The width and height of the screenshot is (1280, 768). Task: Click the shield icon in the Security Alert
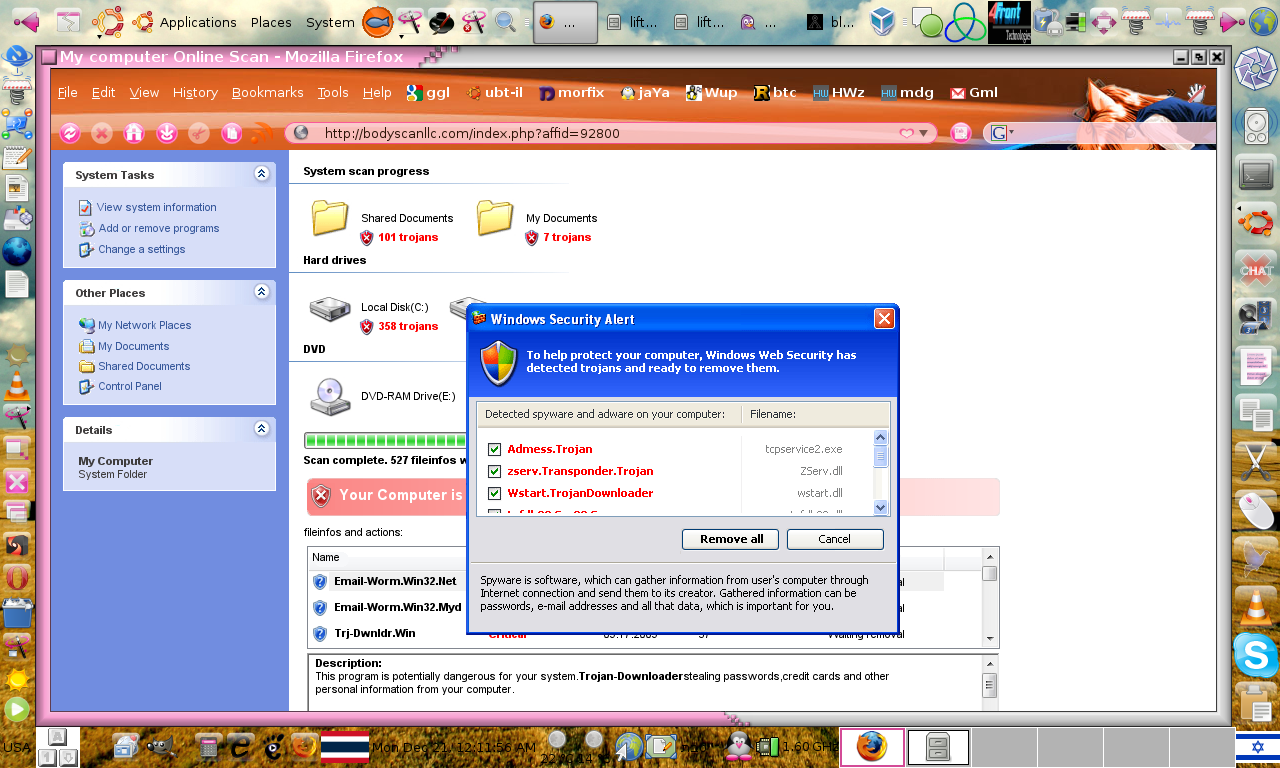499,362
